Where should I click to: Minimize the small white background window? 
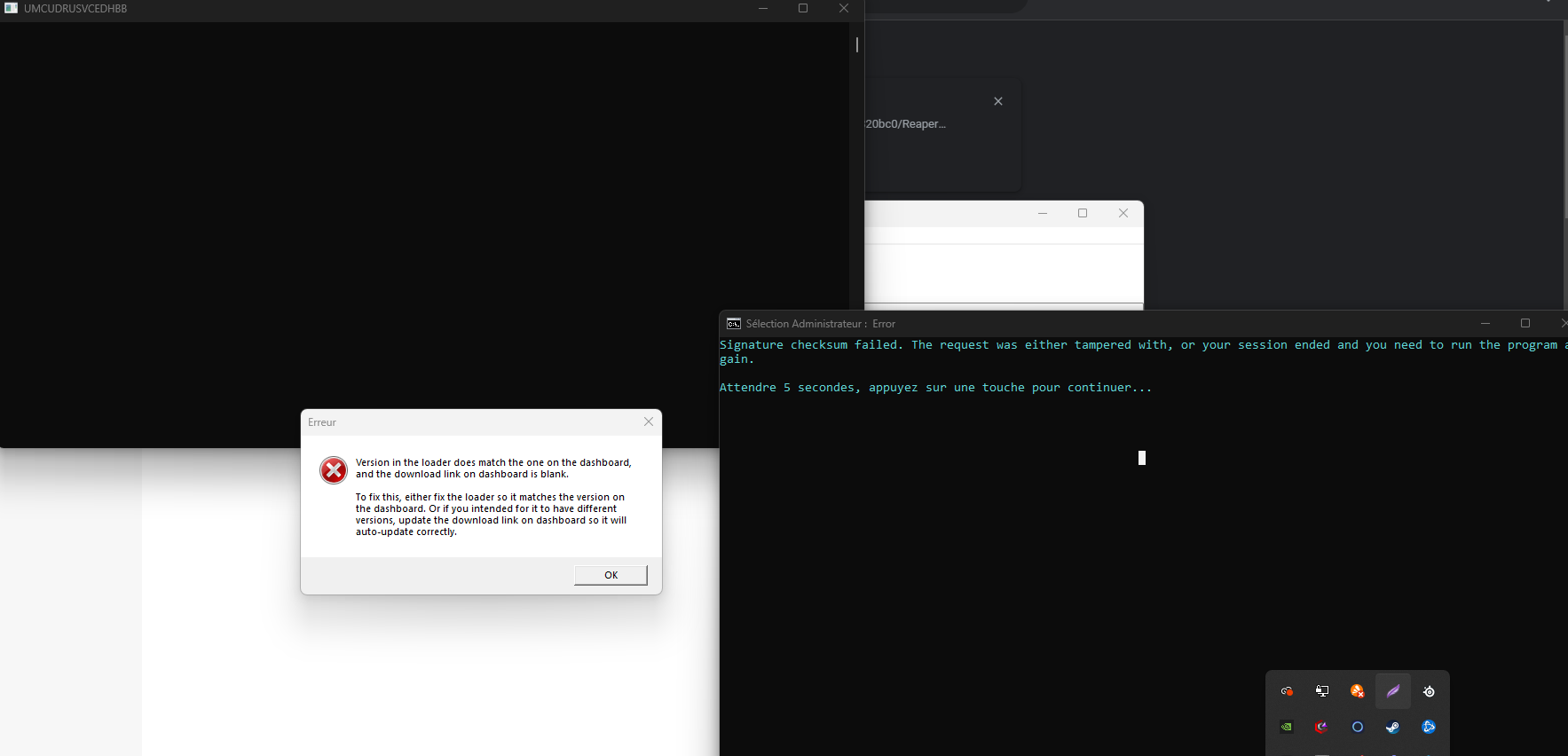tap(1043, 213)
